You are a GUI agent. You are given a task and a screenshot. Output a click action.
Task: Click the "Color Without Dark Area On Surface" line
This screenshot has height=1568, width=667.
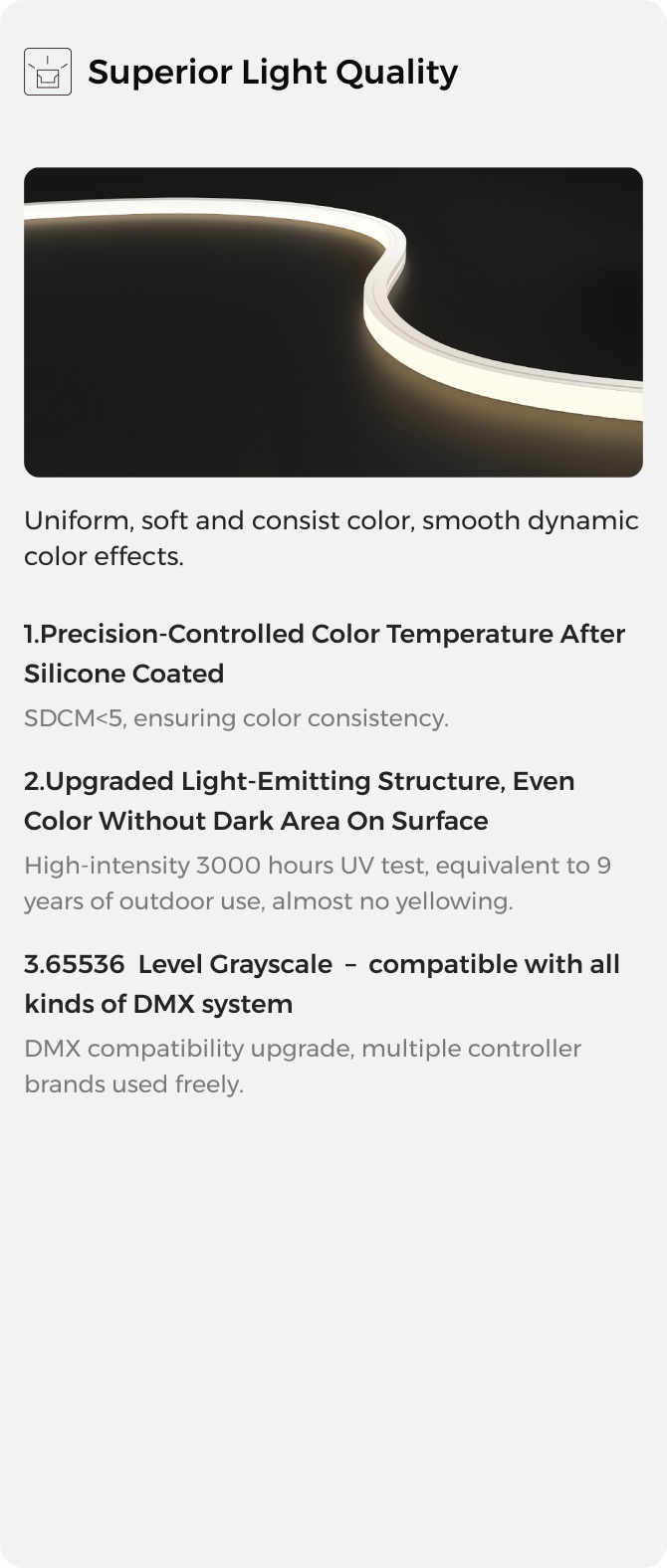256,821
